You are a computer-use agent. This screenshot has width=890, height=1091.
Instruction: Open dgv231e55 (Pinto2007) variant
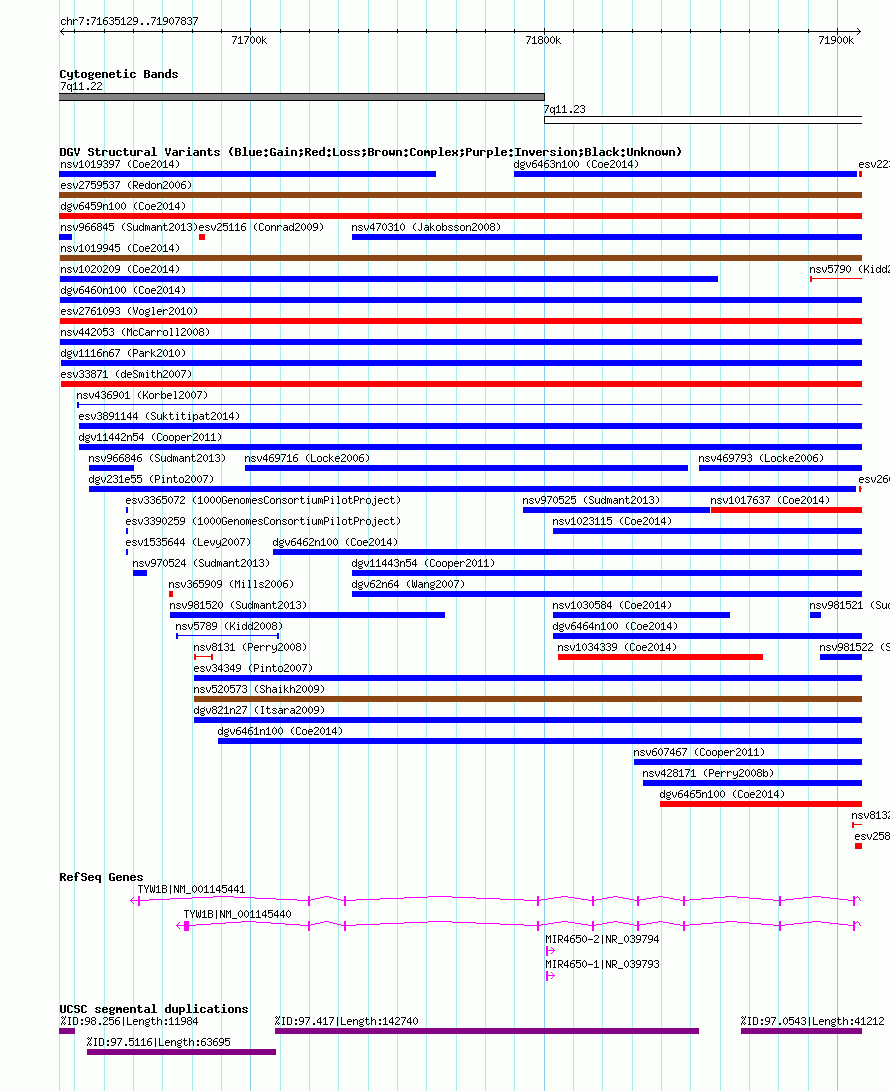tap(472, 489)
